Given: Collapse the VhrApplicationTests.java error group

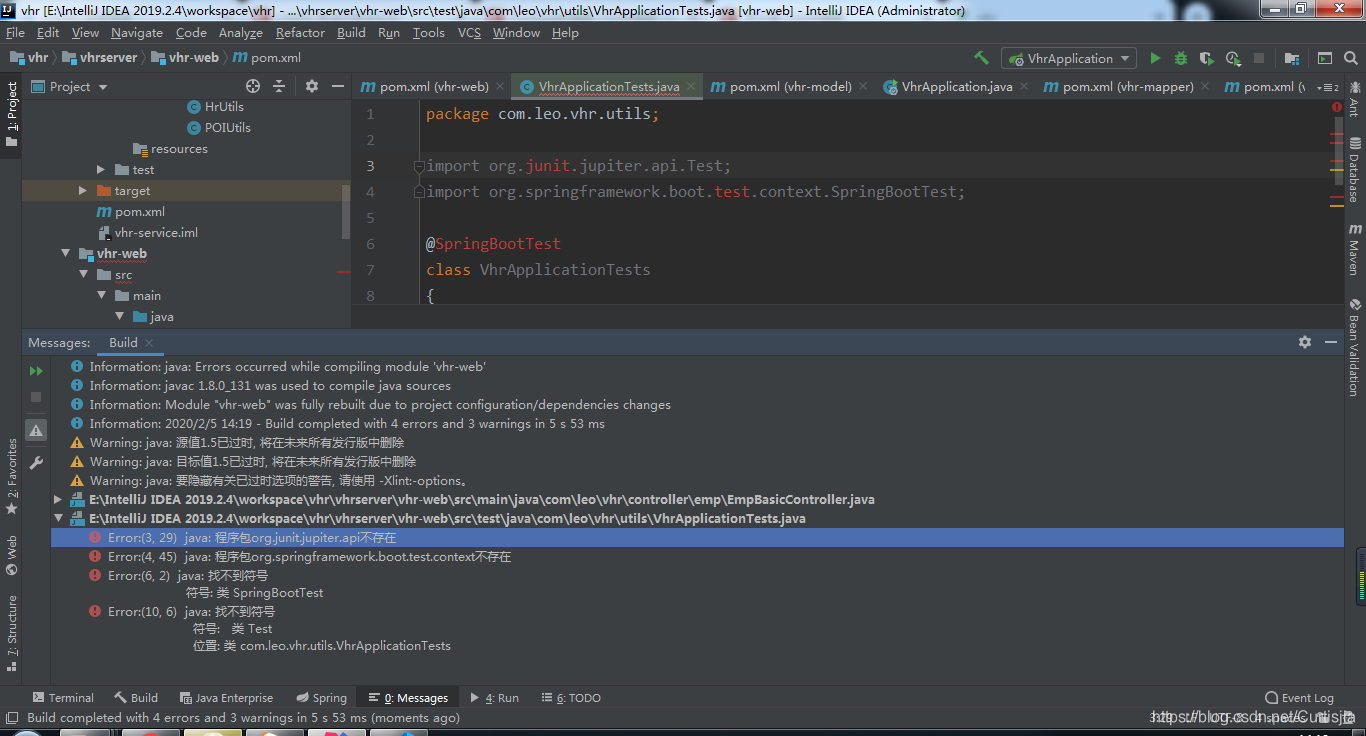Looking at the screenshot, I should 58,519.
